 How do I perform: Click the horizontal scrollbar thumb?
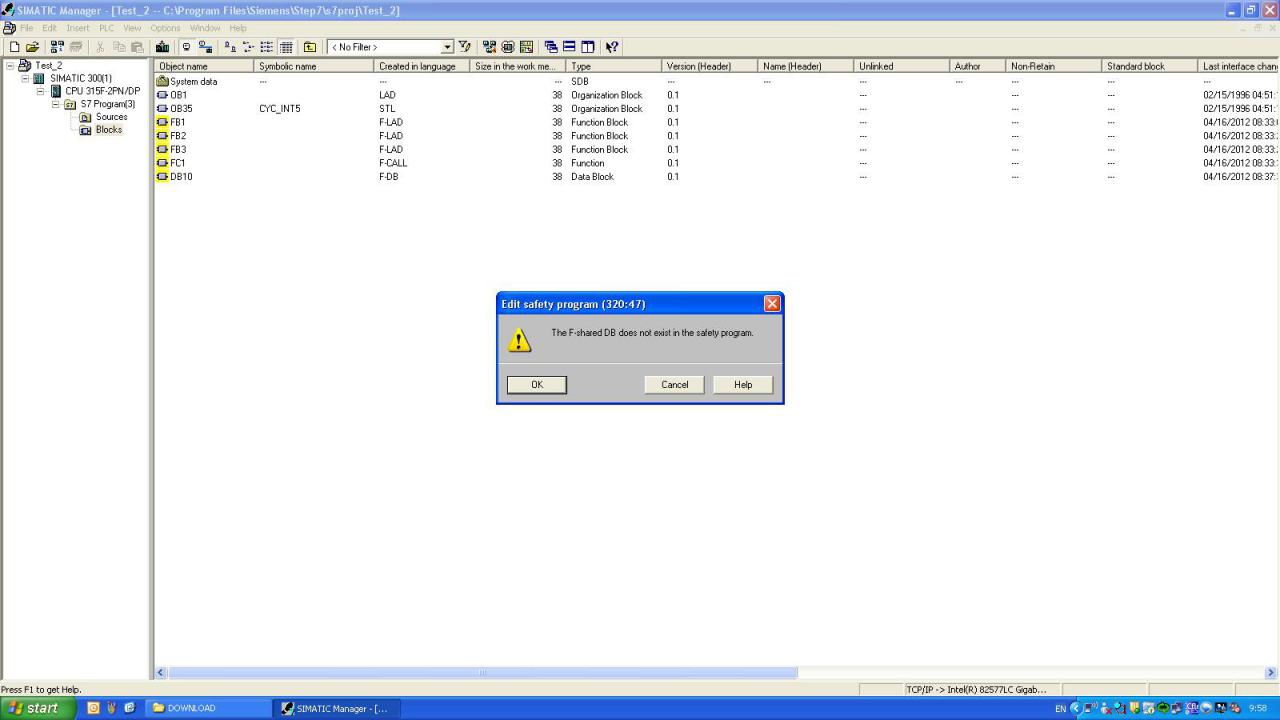tap(483, 673)
